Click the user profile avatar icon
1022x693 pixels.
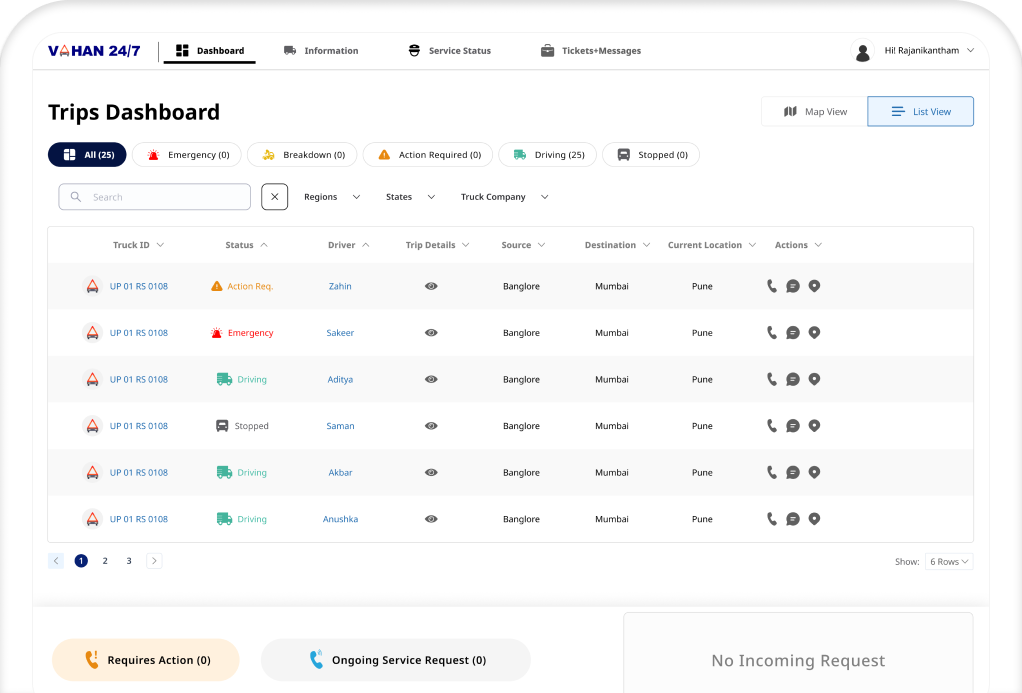[862, 51]
